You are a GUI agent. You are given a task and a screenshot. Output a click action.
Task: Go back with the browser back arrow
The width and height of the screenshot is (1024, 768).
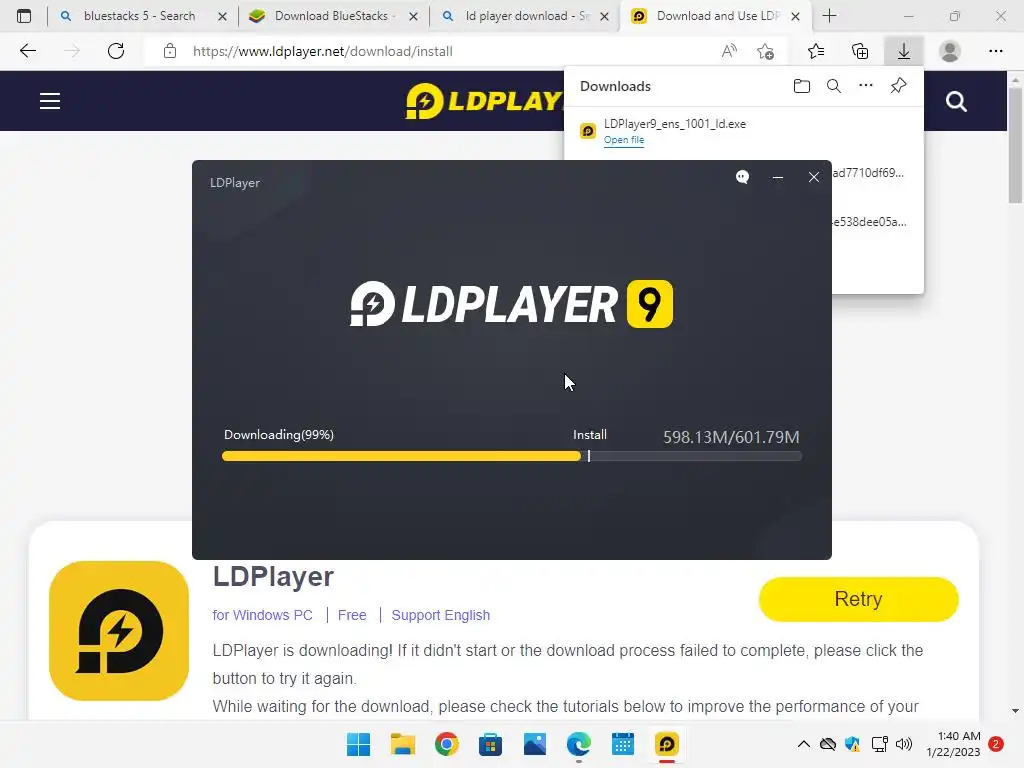27,51
